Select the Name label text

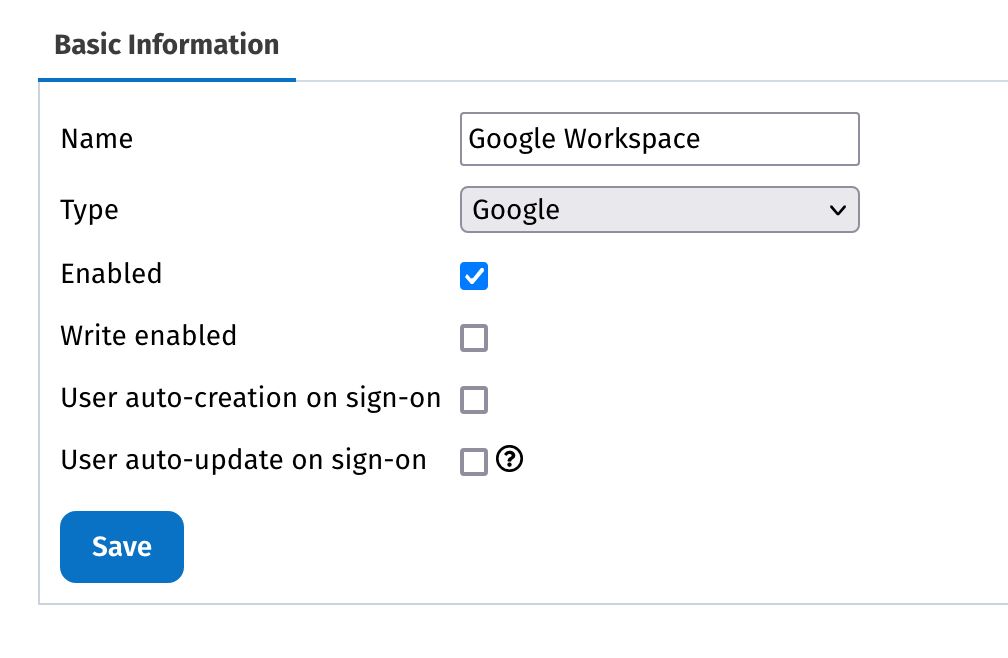pyautogui.click(x=97, y=139)
